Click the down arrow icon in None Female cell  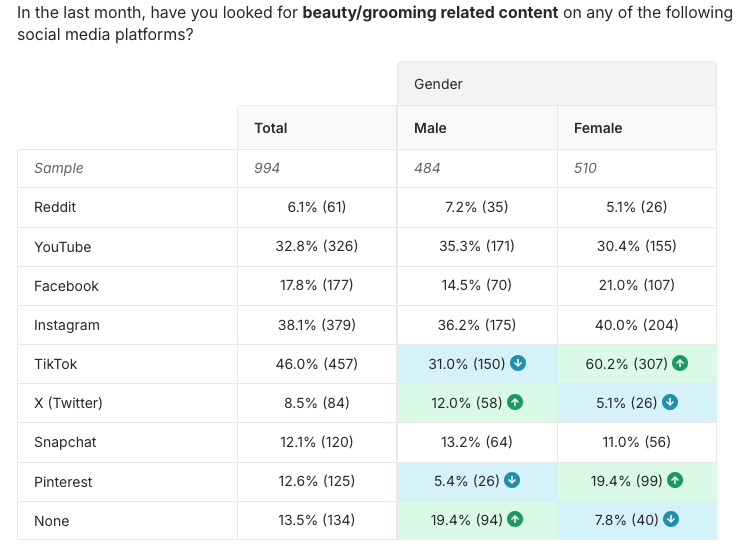(670, 520)
